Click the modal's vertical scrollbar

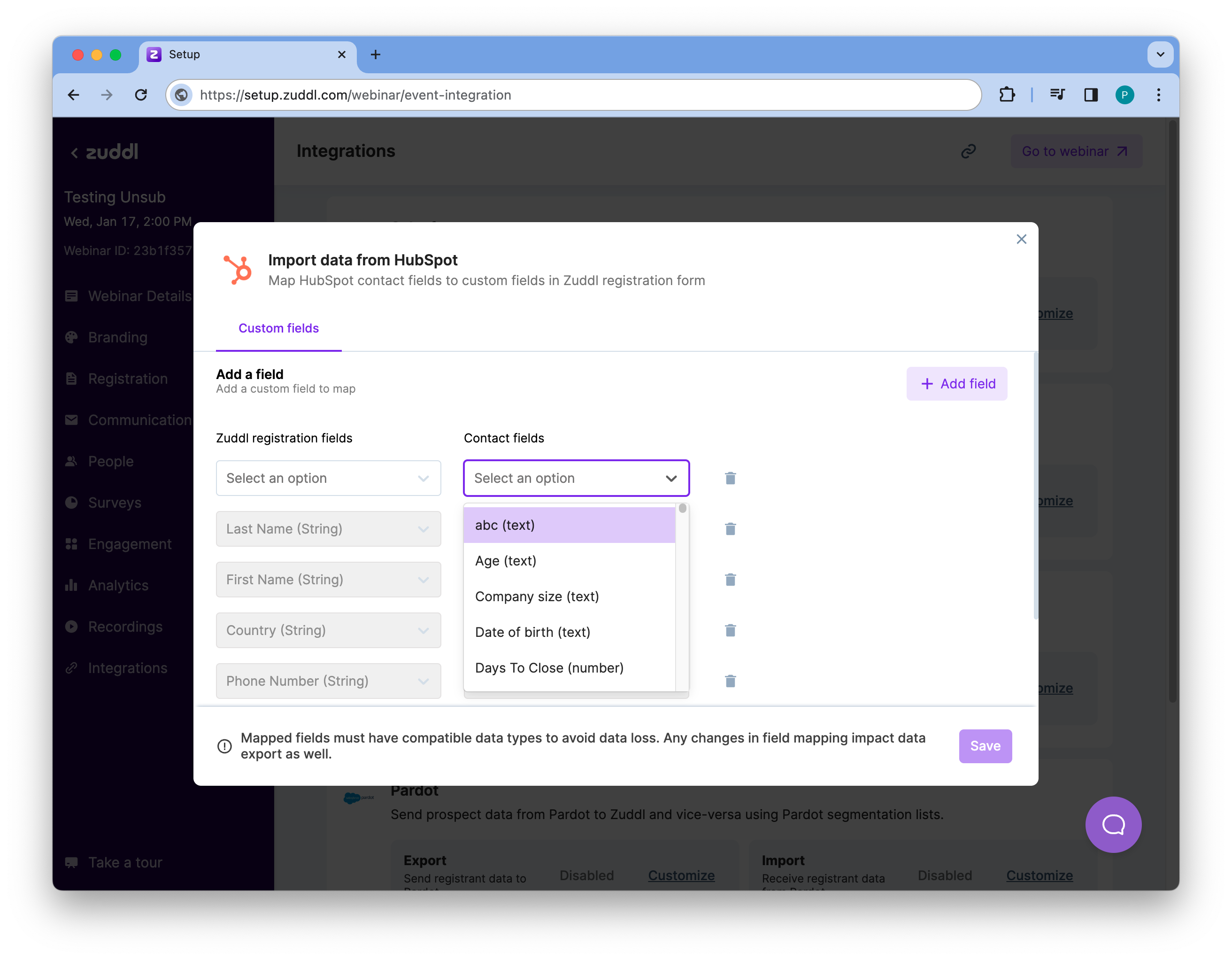click(1035, 485)
